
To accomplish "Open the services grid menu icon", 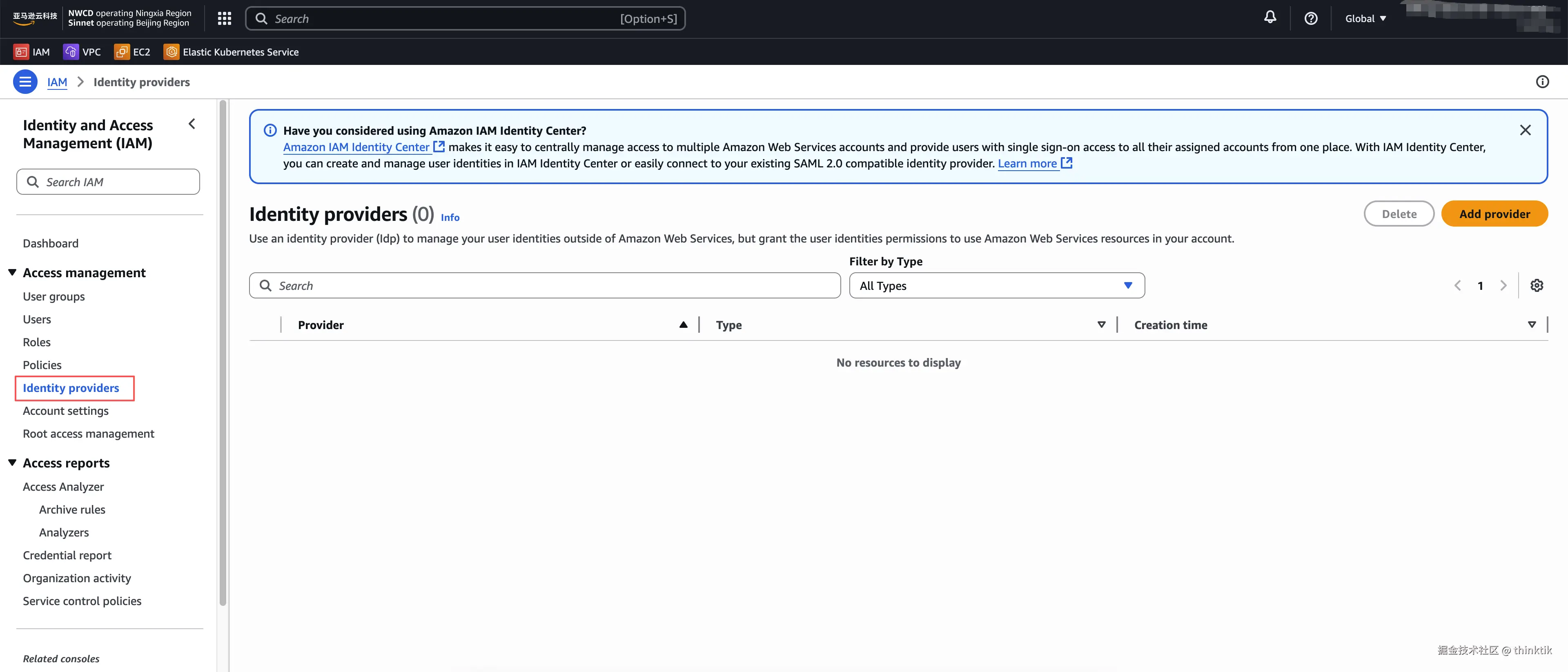I will pos(224,19).
